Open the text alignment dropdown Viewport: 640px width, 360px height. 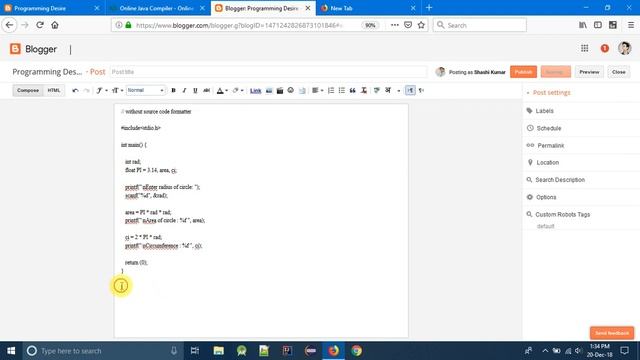317,91
